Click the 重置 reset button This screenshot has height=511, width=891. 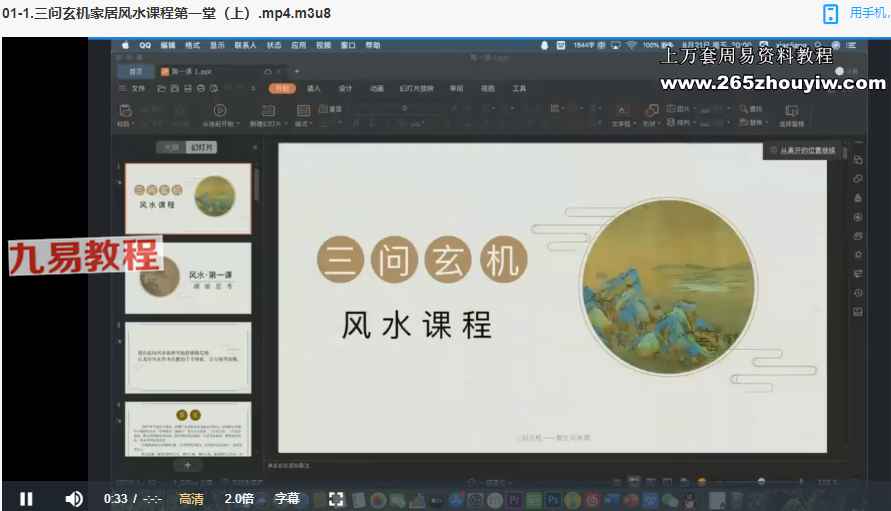pyautogui.click(x=331, y=109)
